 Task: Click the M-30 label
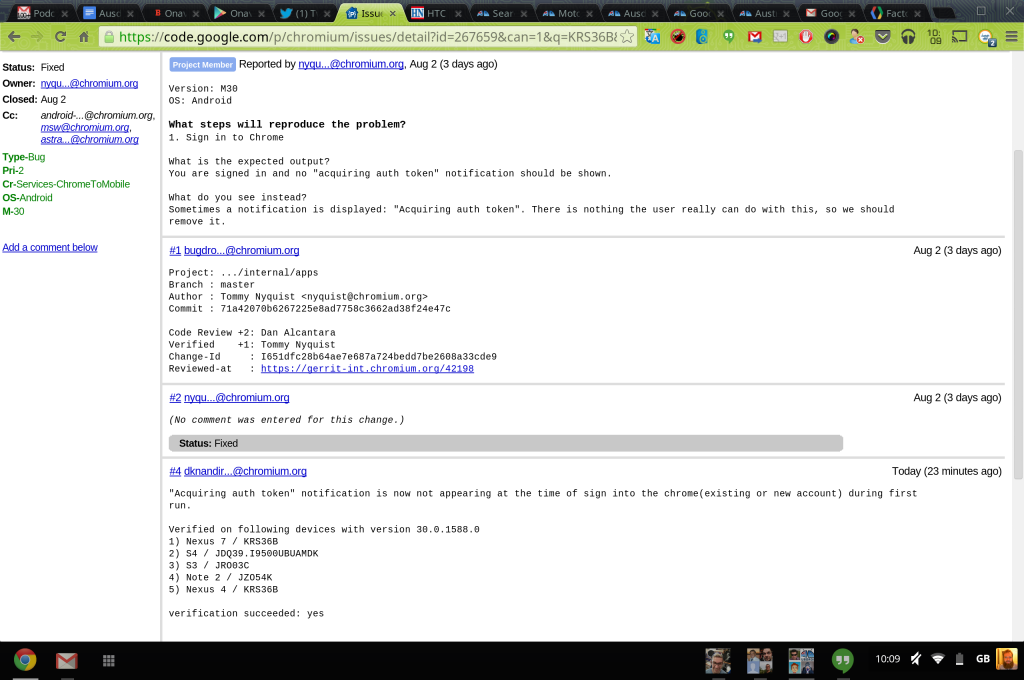tap(13, 212)
